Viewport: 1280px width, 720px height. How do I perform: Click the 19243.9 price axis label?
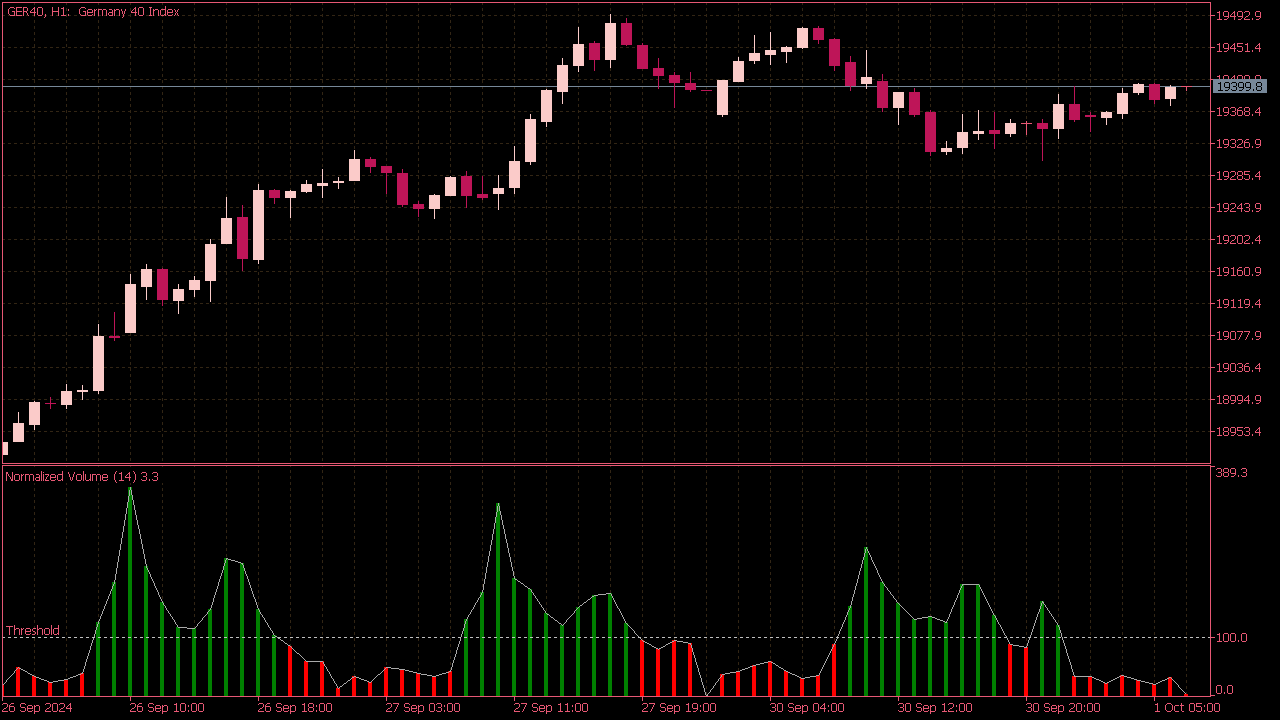point(1238,208)
